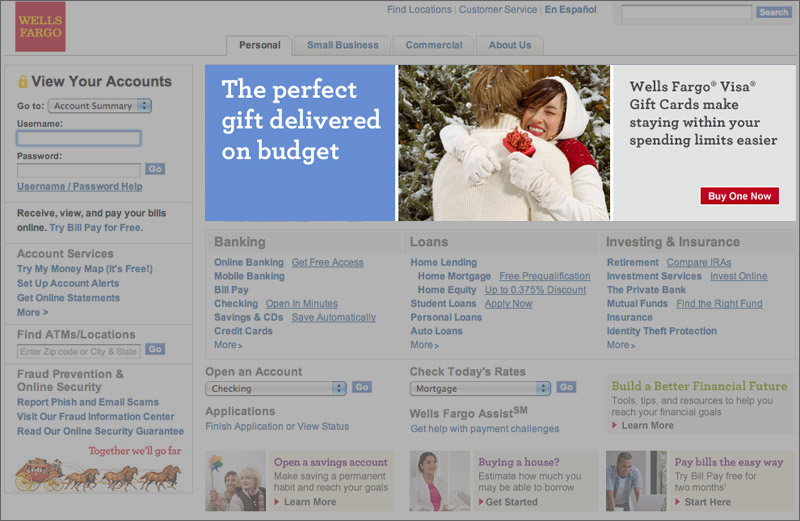This screenshot has width=800, height=521.
Task: Read Our Online Security Guarantee
Action: coord(101,431)
